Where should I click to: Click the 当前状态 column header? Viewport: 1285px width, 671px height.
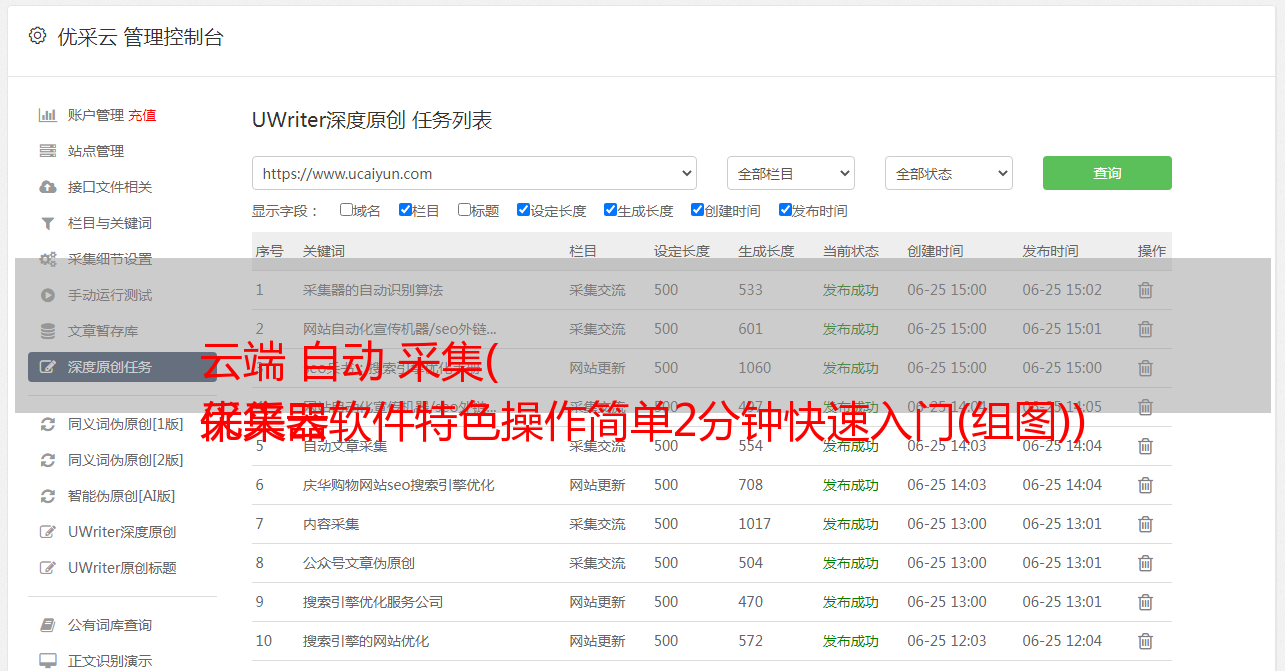[851, 251]
